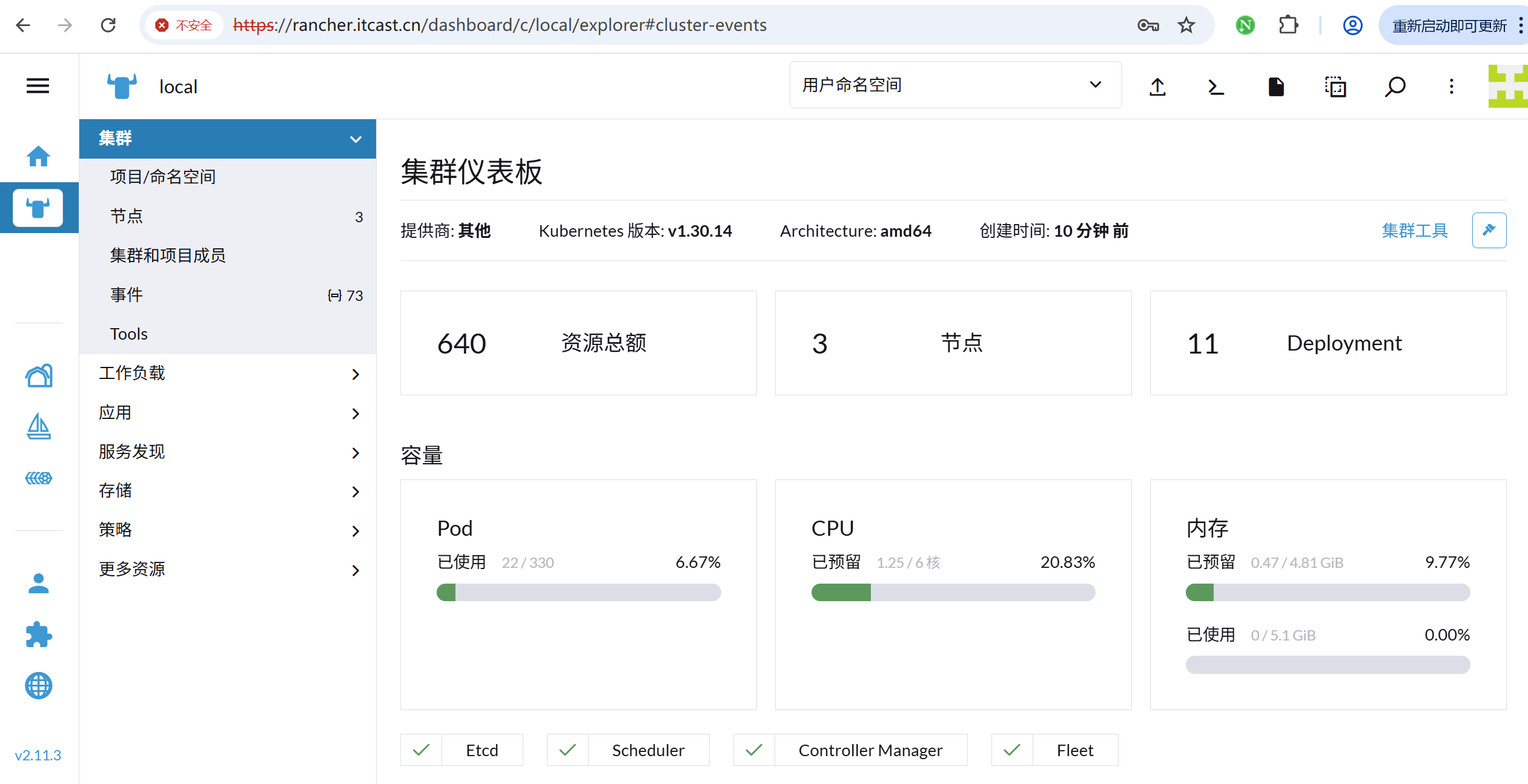Open the 3 节点 summary card
This screenshot has height=784, width=1528.
click(953, 343)
